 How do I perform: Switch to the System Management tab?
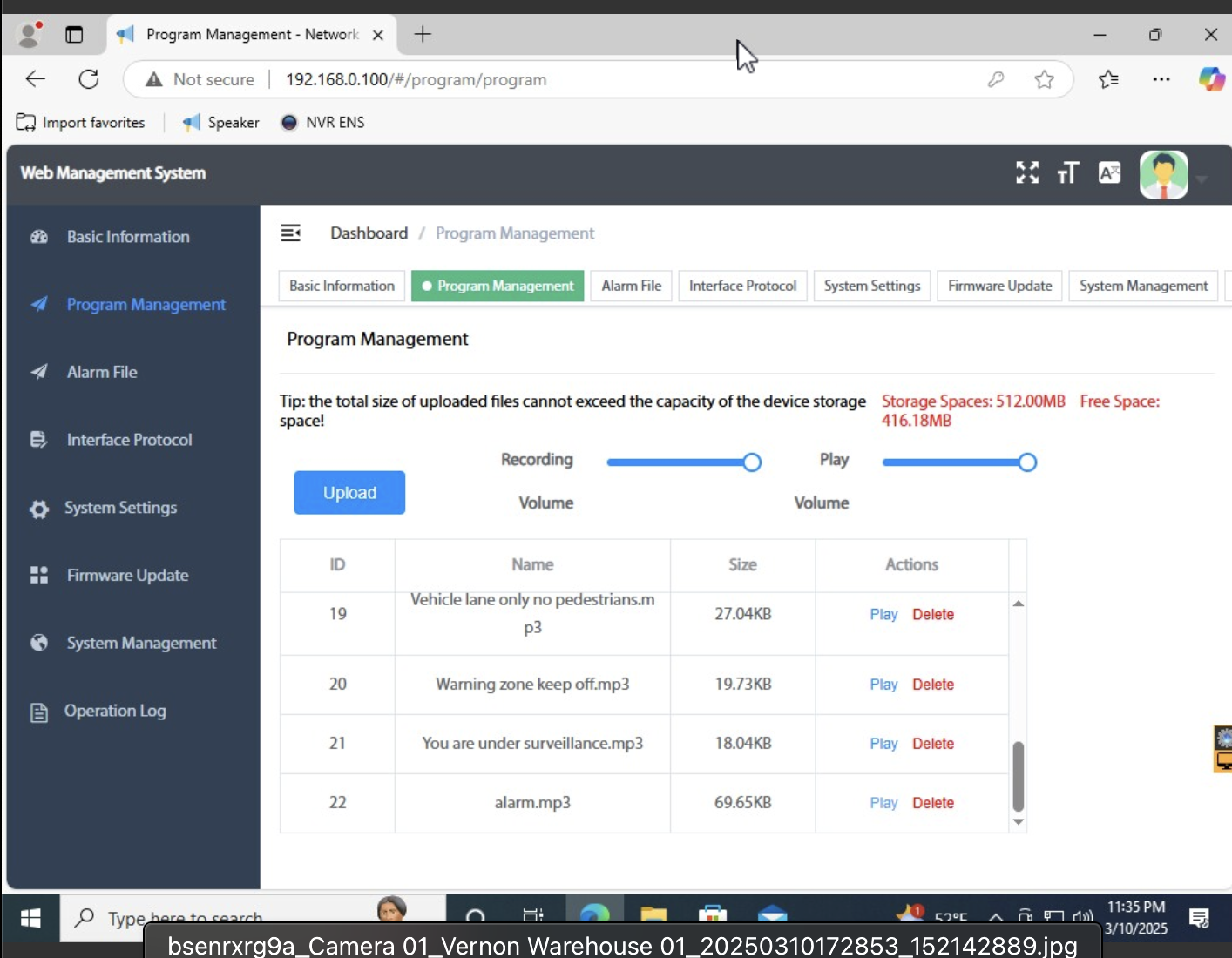click(1143, 286)
